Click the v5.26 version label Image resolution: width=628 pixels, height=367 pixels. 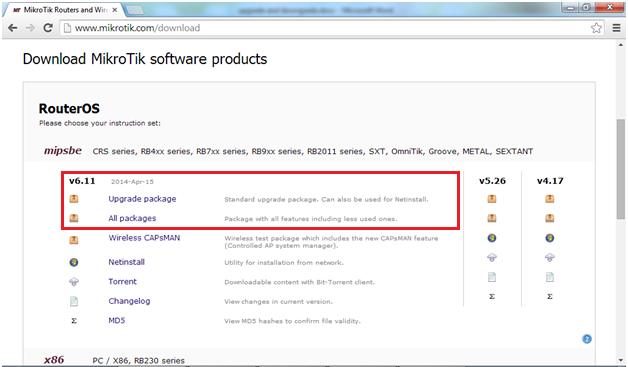492,181
